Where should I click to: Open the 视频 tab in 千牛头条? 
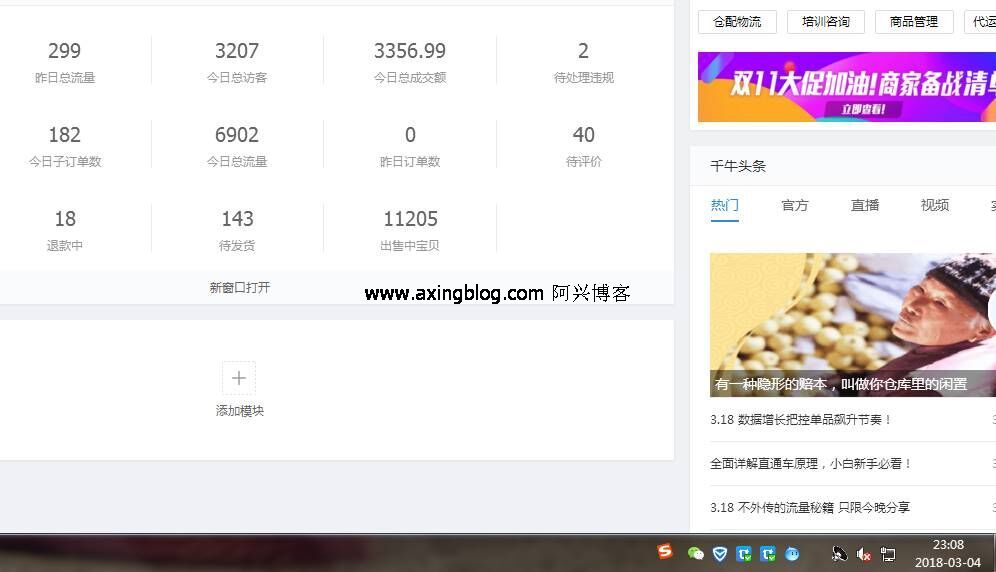(935, 205)
